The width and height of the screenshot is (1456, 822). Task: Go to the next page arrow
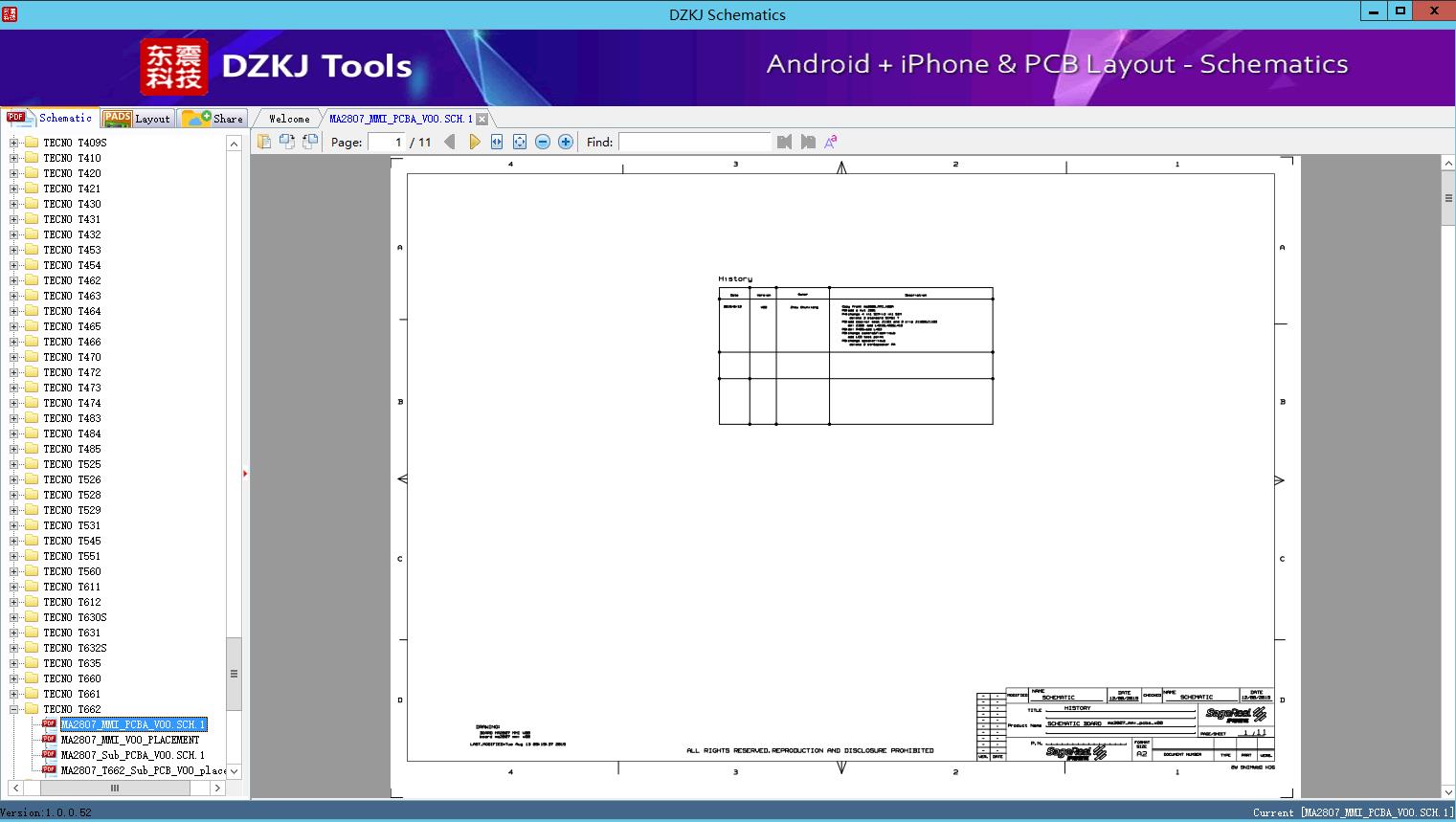point(474,142)
